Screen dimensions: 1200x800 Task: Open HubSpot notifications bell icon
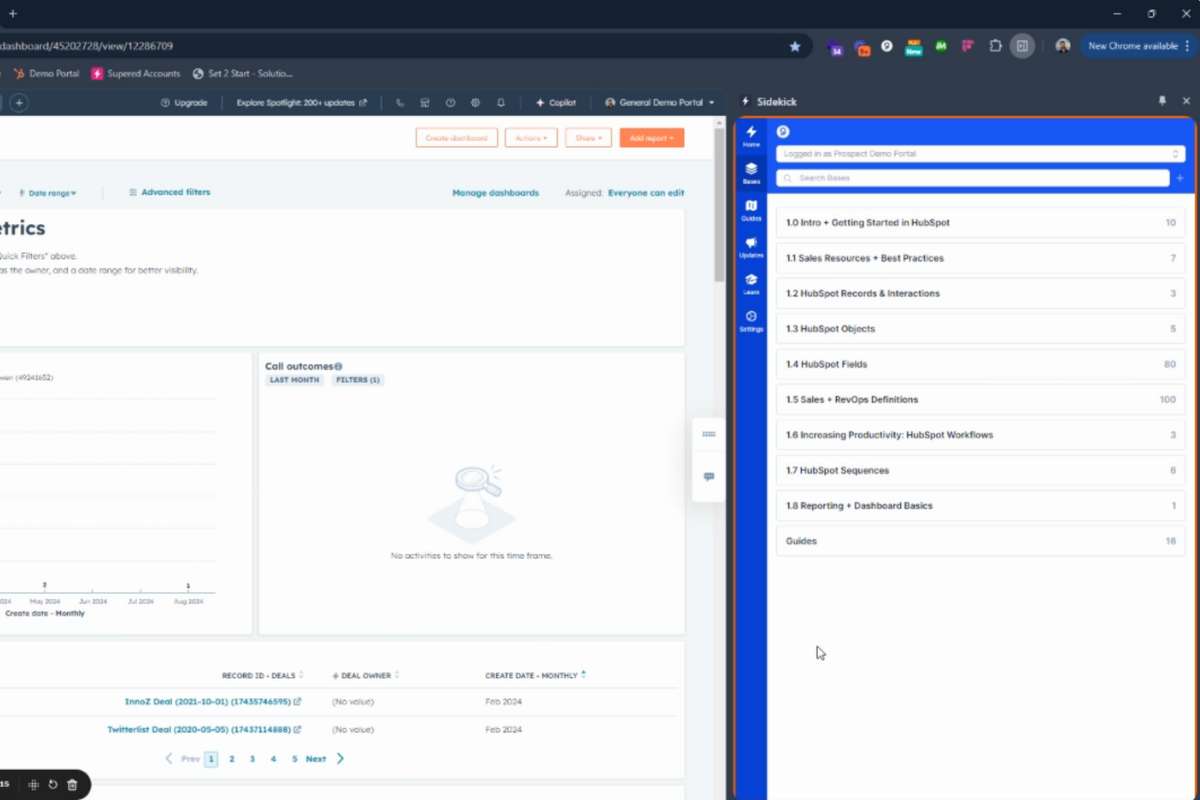coord(501,102)
